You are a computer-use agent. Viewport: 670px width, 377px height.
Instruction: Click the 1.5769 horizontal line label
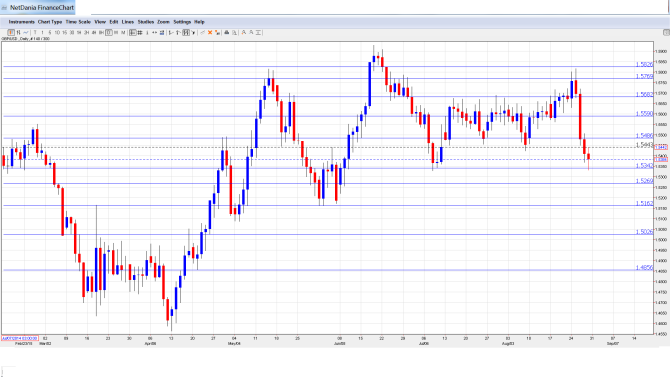pos(644,77)
